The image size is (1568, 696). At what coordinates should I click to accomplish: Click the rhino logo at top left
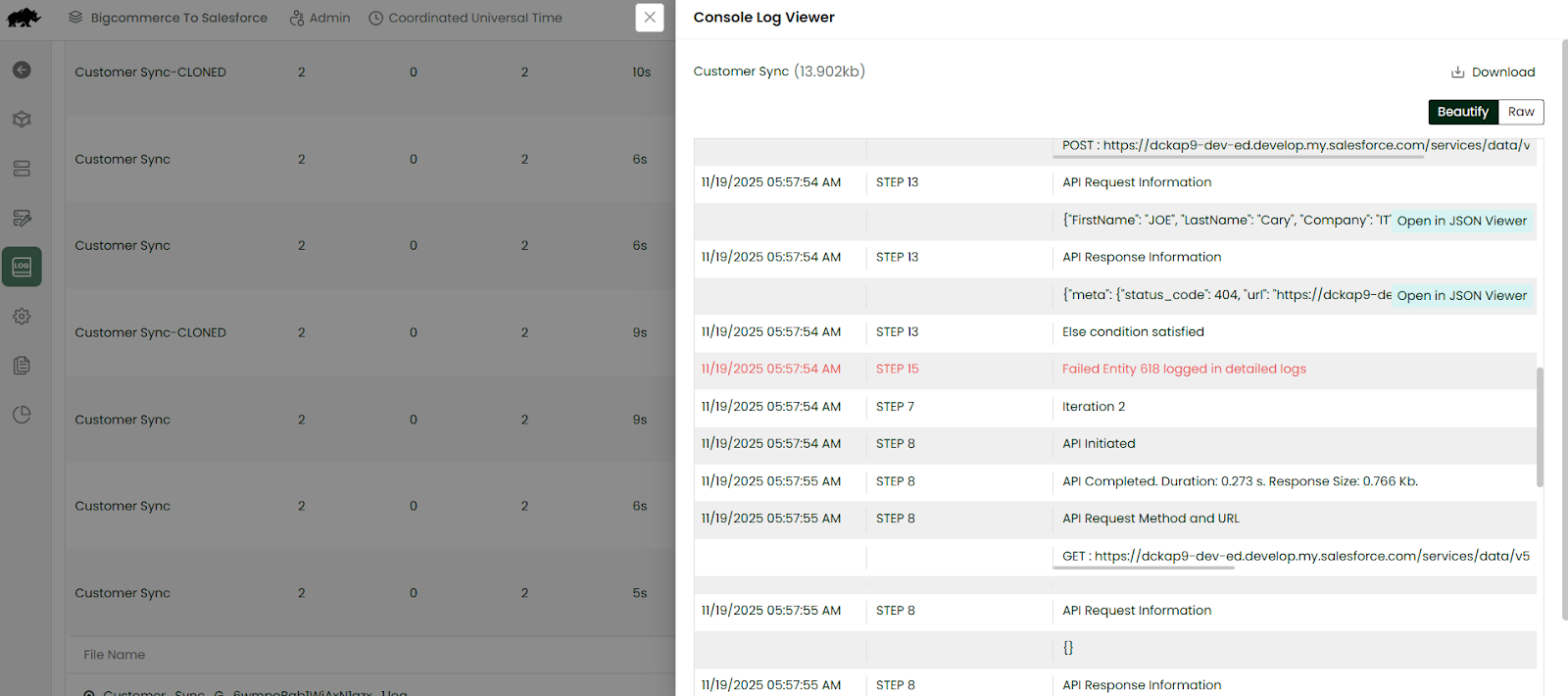coord(24,18)
